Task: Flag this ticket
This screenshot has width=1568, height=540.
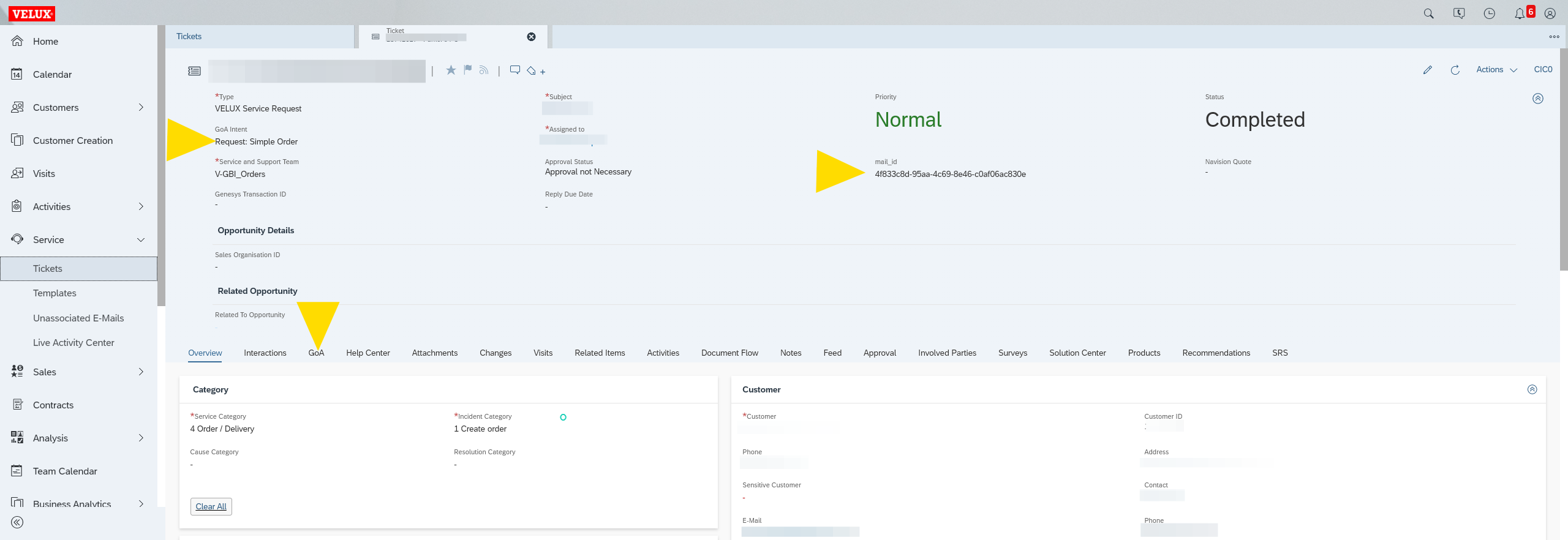Action: [468, 70]
